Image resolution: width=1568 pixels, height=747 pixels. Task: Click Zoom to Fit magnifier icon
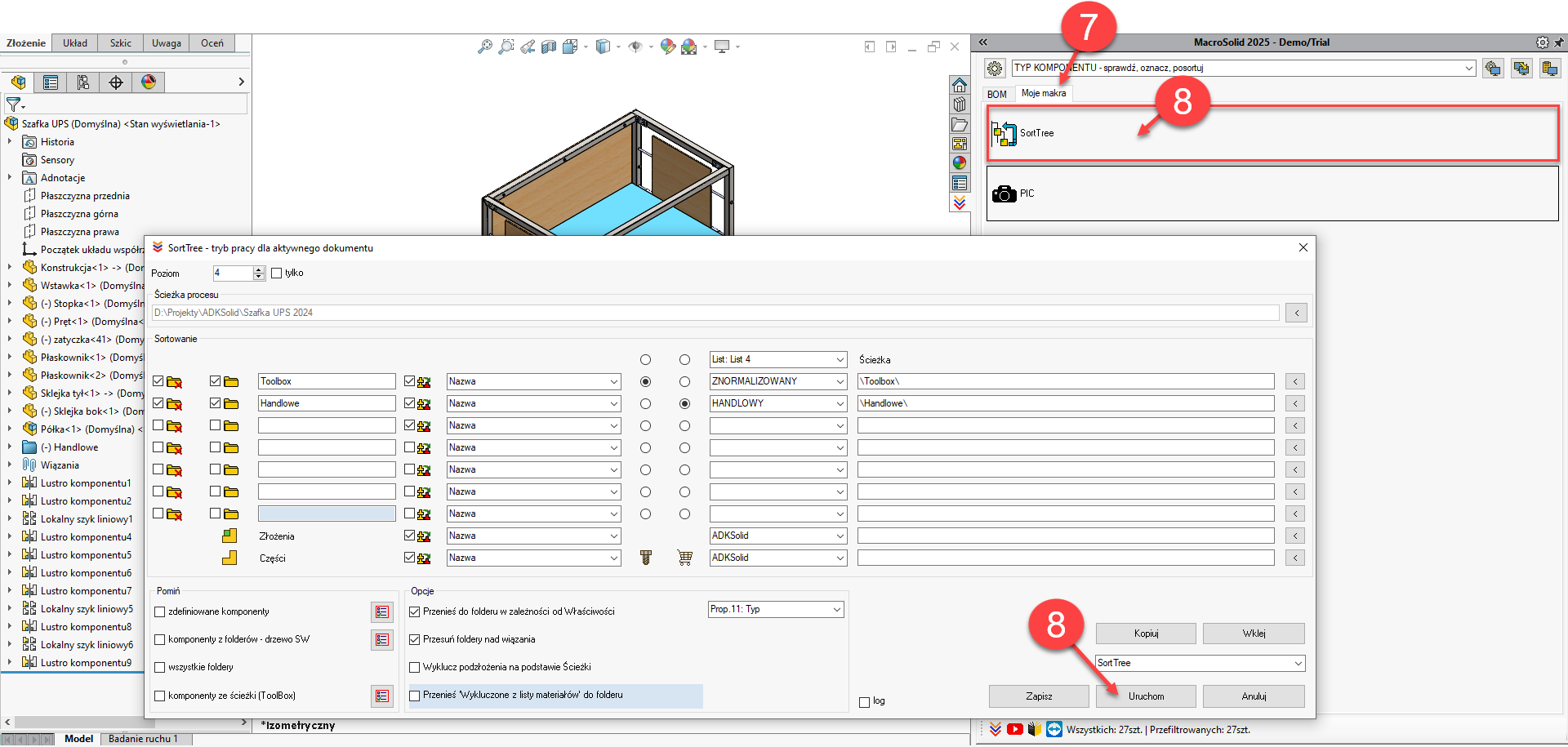[485, 47]
